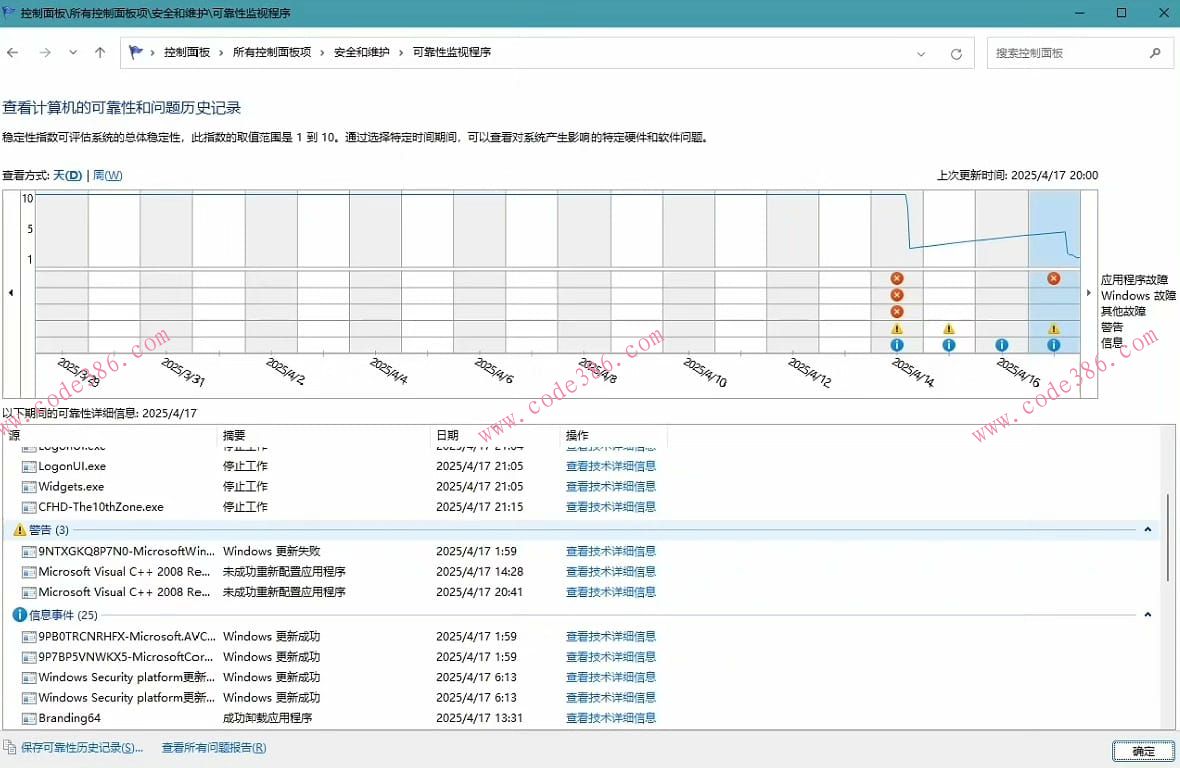Collapse the 警告 (3) group
Screen dimensions: 1180x768
tap(1147, 530)
